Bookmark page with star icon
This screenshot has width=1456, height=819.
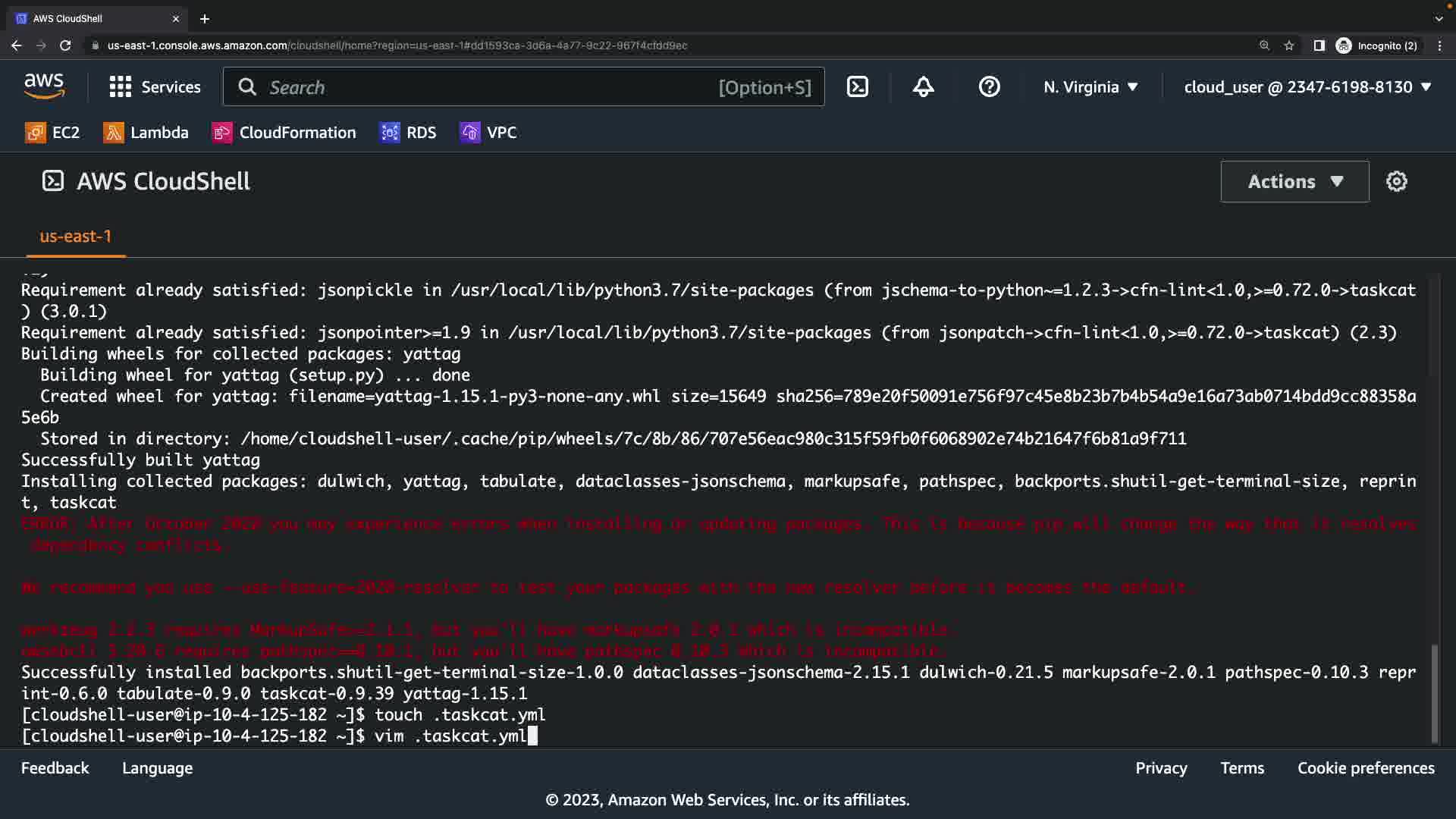(x=1289, y=45)
